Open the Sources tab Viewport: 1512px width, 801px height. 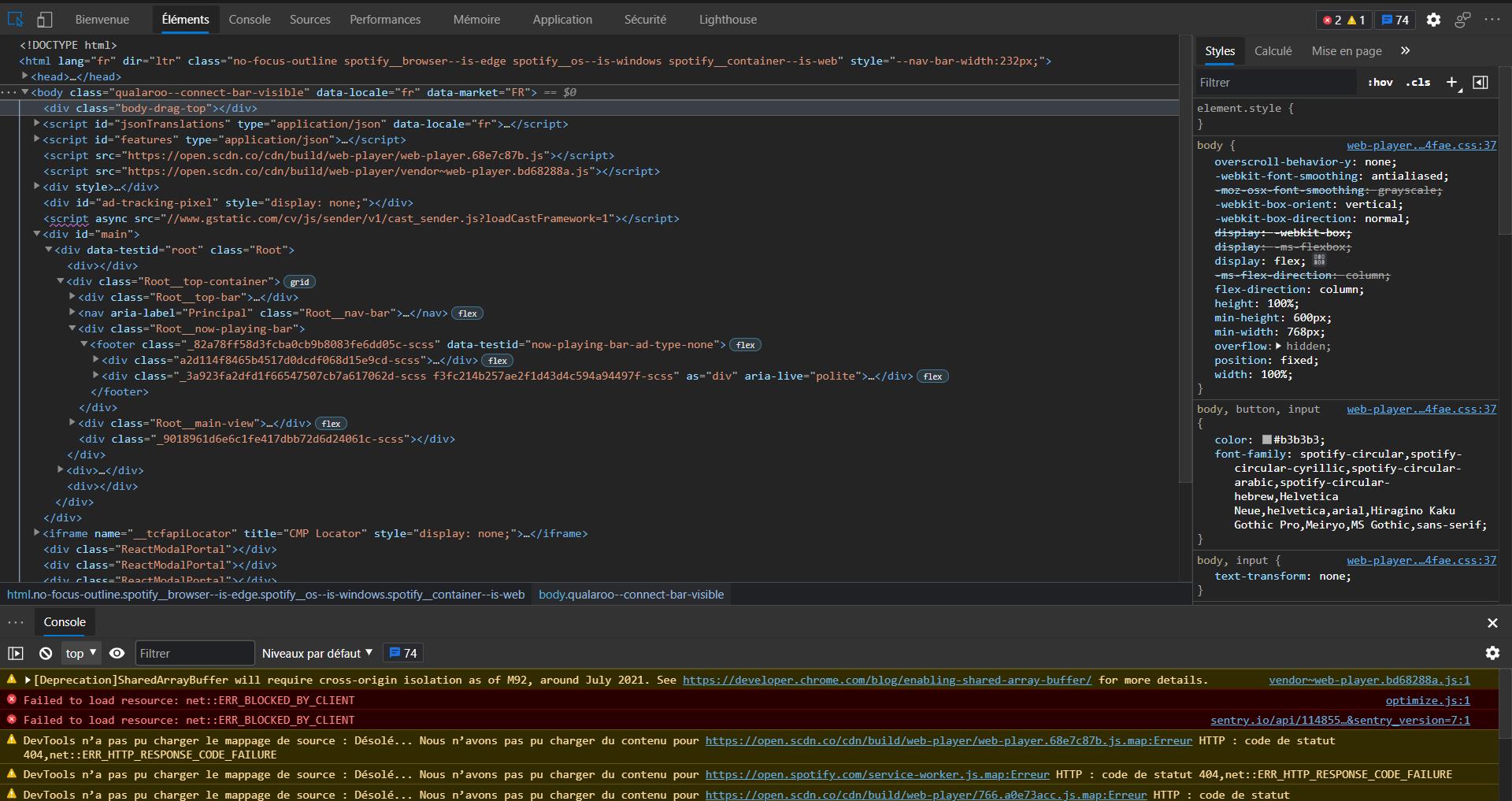(309, 20)
